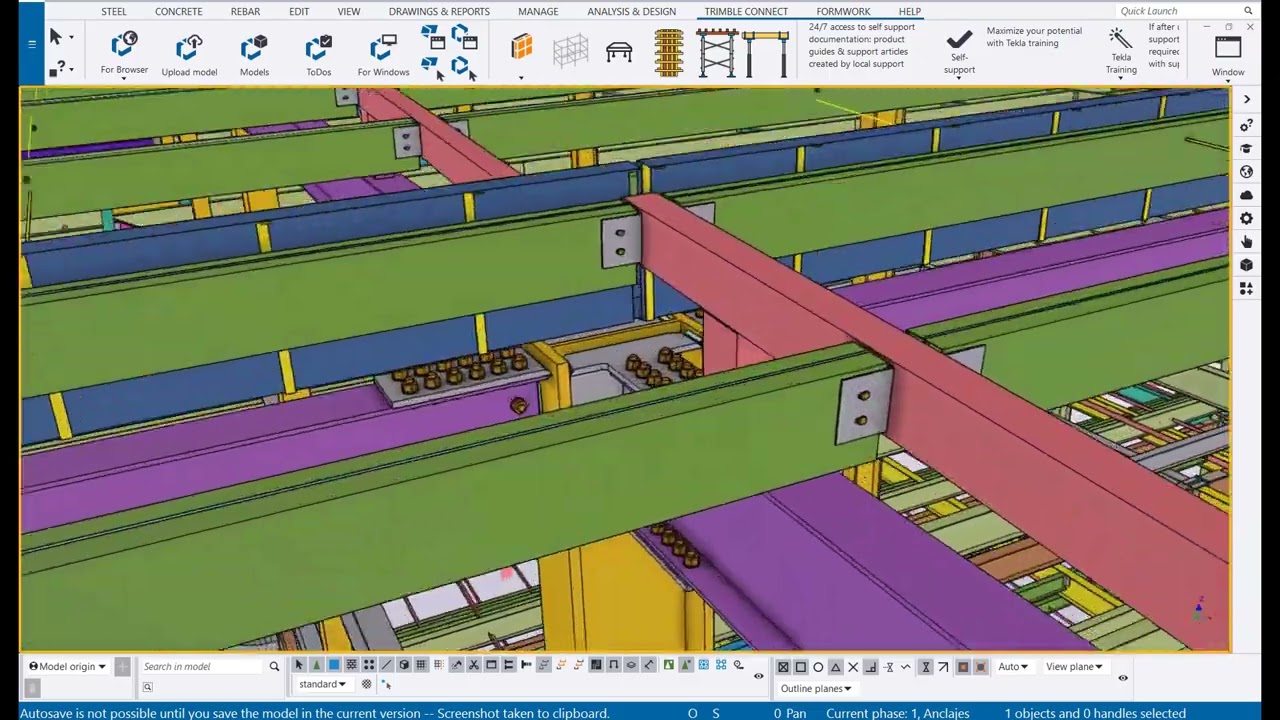This screenshot has width=1280, height=720.
Task: Toggle the X snap to intersections switch
Action: coord(853,667)
